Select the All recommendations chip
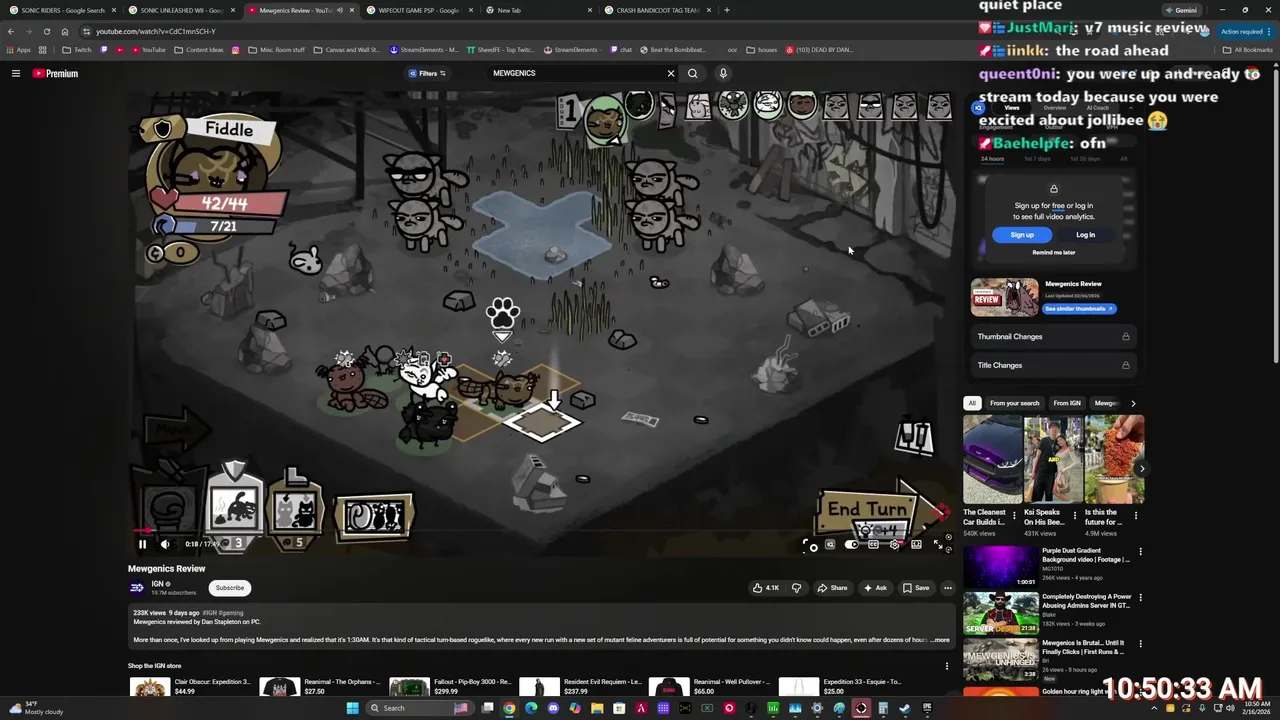 tap(972, 403)
